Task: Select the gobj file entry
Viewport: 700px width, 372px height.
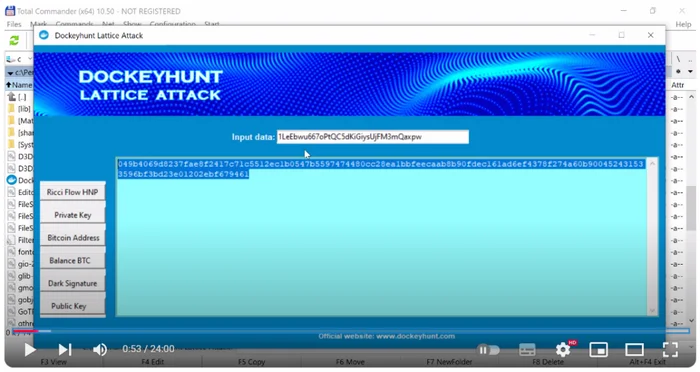Action: 20,300
